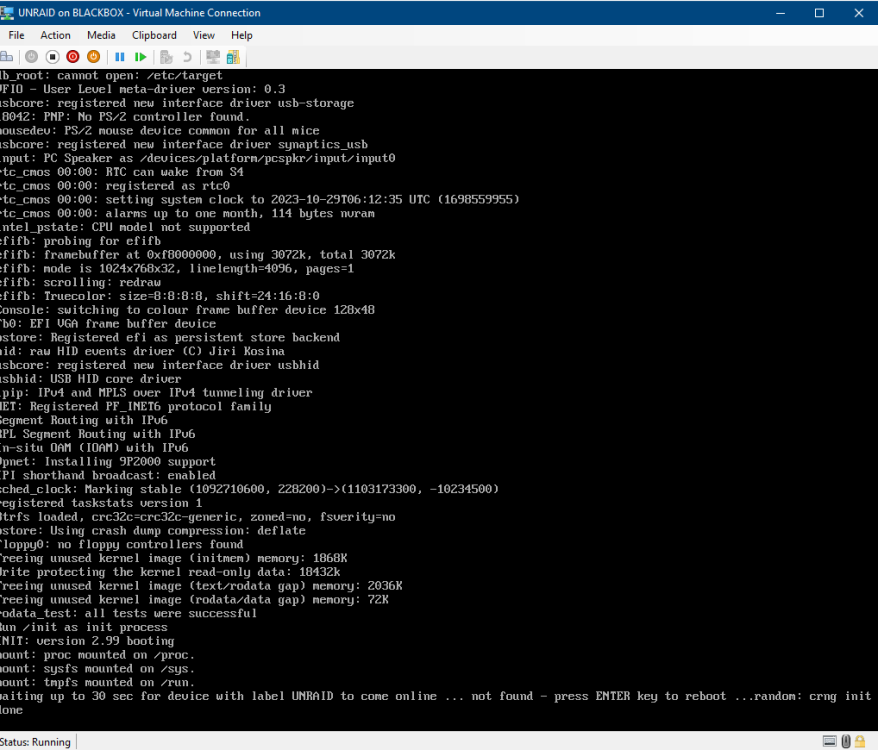Save VM state with orange power icon

pos(94,57)
